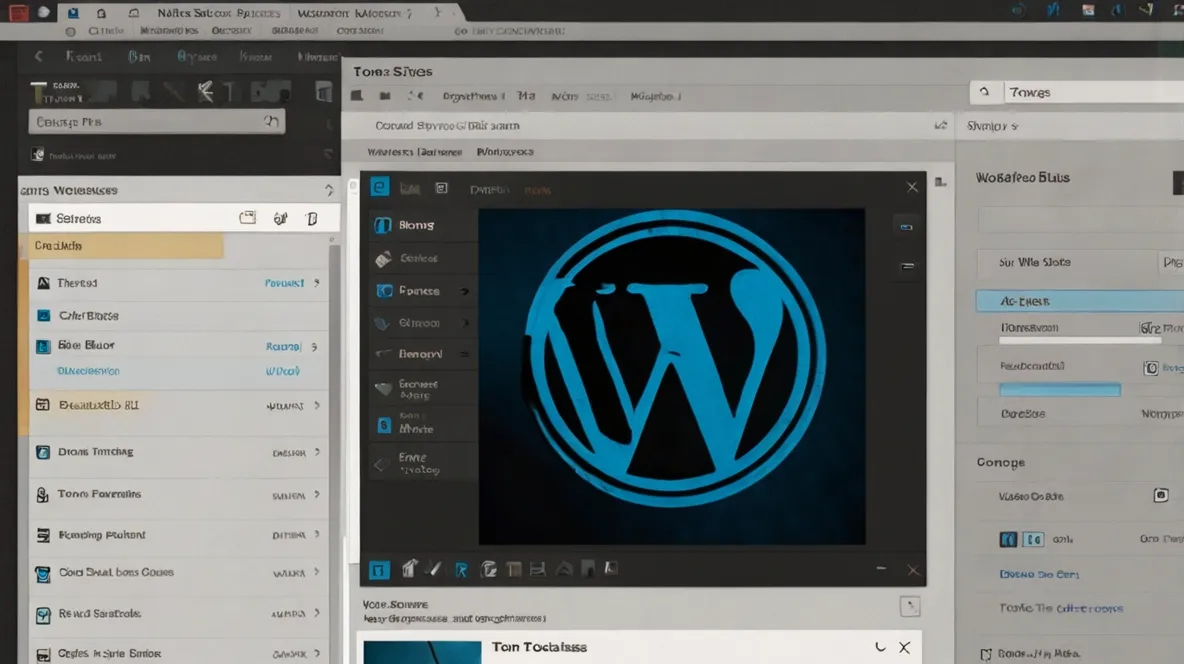Click refresh icon on 'Ton Toctaisss' card
The width and height of the screenshot is (1184, 664).
pos(880,647)
